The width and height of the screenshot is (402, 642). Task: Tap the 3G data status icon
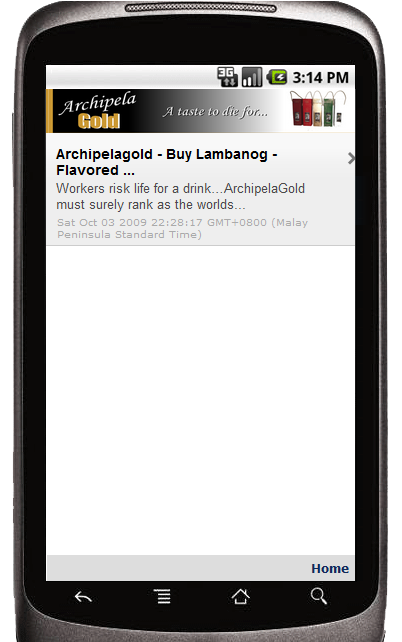coord(227,77)
